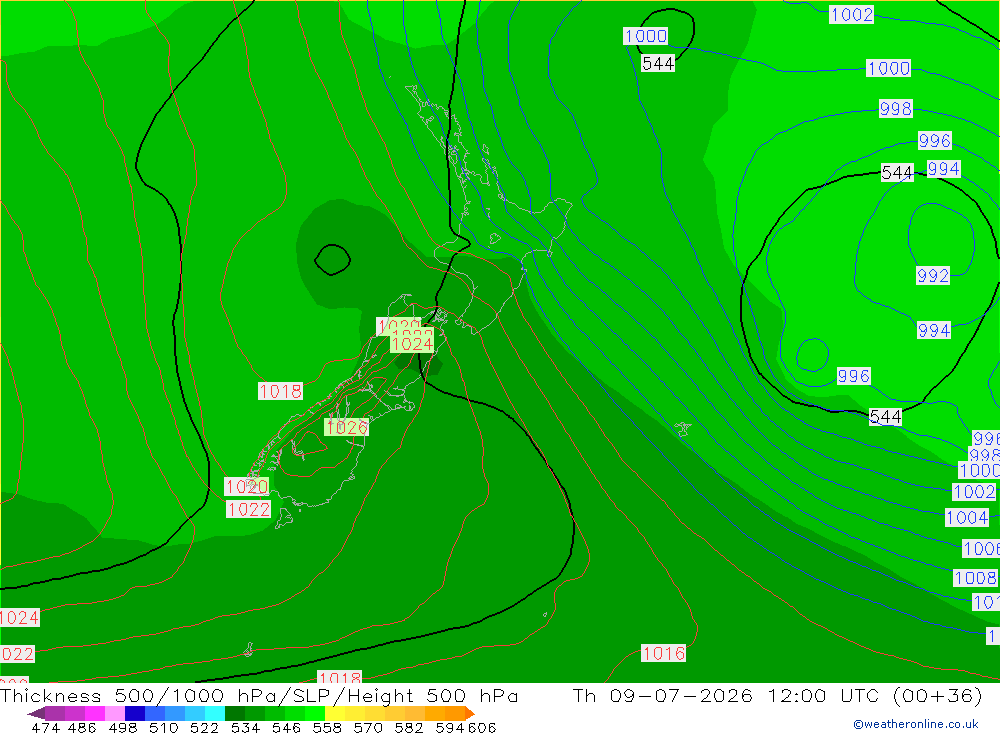Pick the dark blue legend swatch
1000x733 pixels.
coord(135,713)
